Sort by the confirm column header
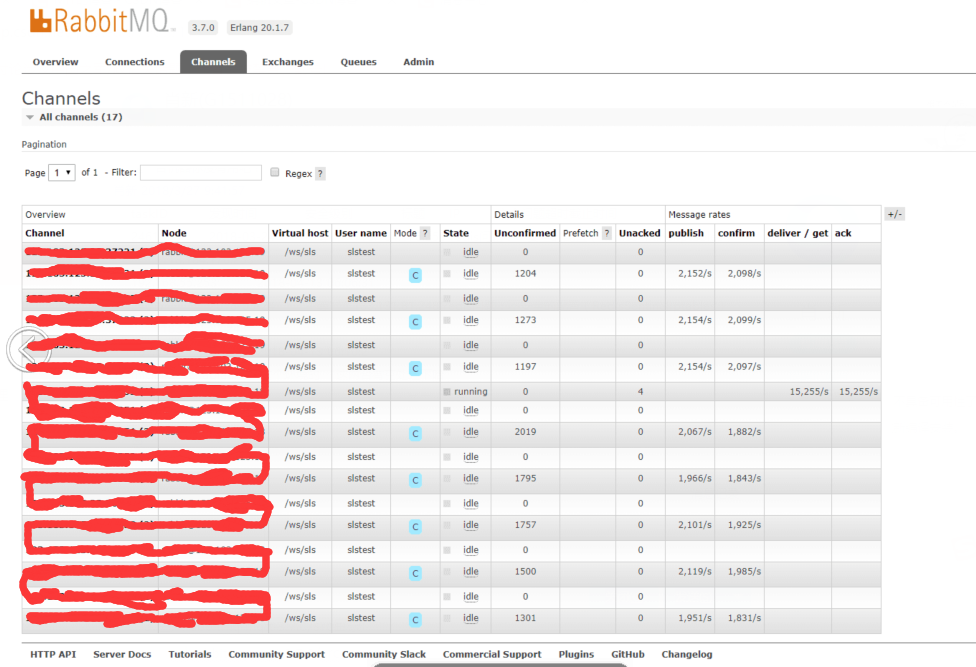This screenshot has height=667, width=976. (736, 233)
